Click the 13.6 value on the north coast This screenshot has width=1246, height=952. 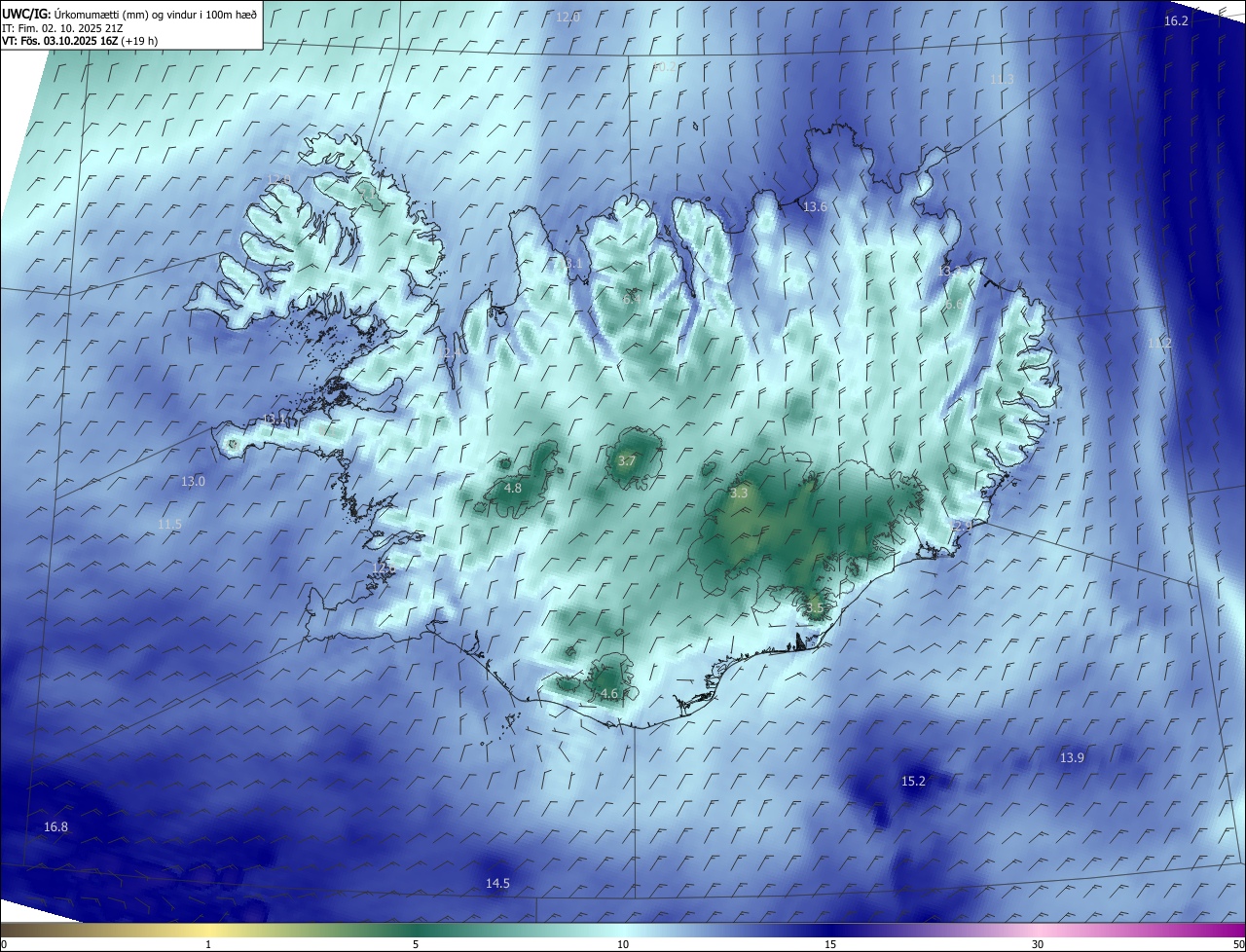(x=815, y=206)
